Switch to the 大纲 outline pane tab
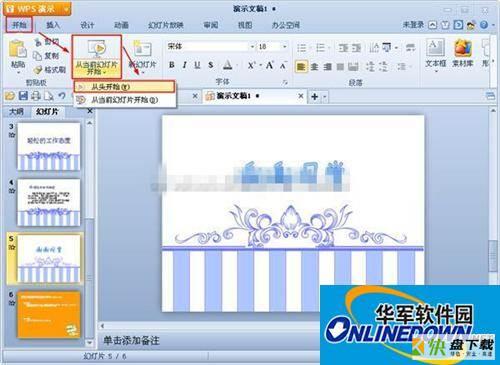 coord(16,111)
